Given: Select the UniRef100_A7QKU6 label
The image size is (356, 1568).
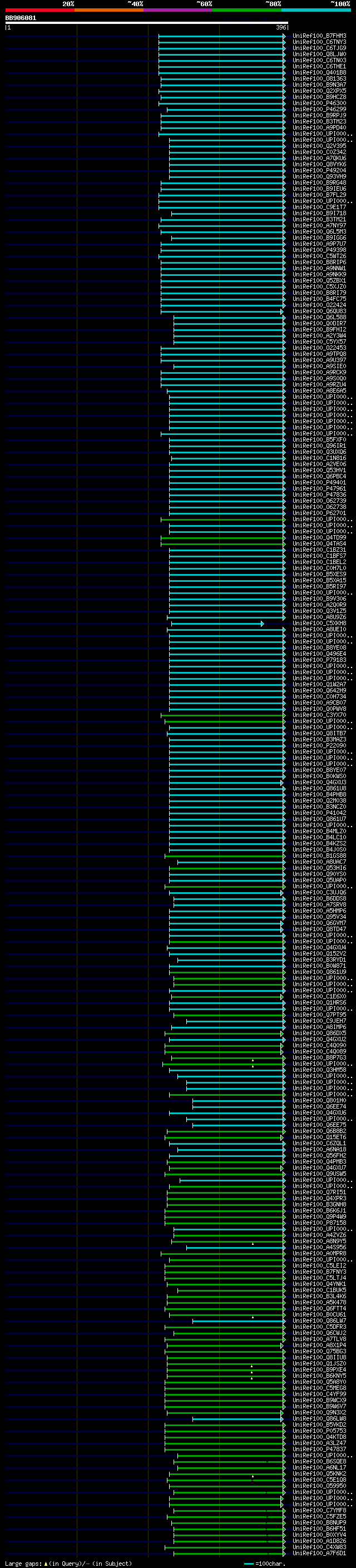Looking at the screenshot, I should point(319,159).
